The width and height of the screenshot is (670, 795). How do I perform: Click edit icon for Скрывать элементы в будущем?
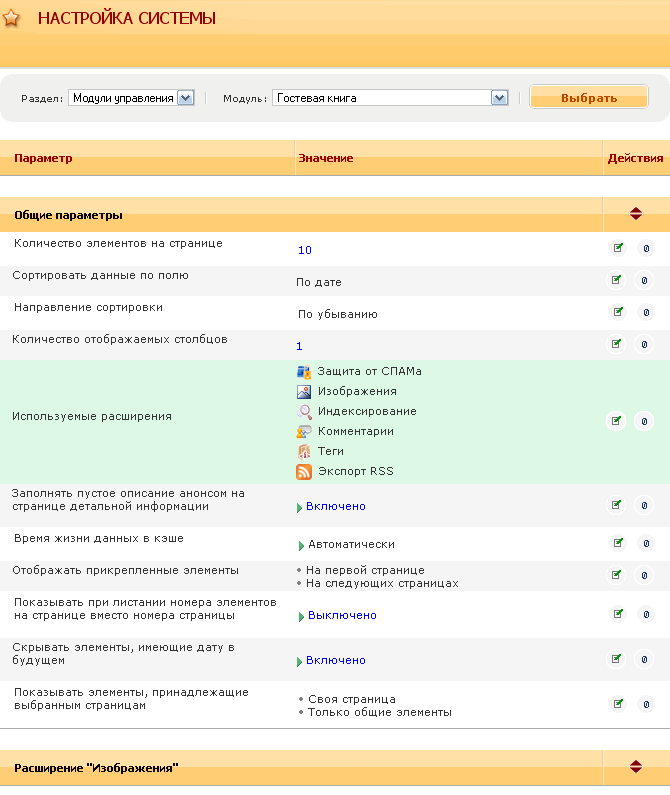click(618, 659)
